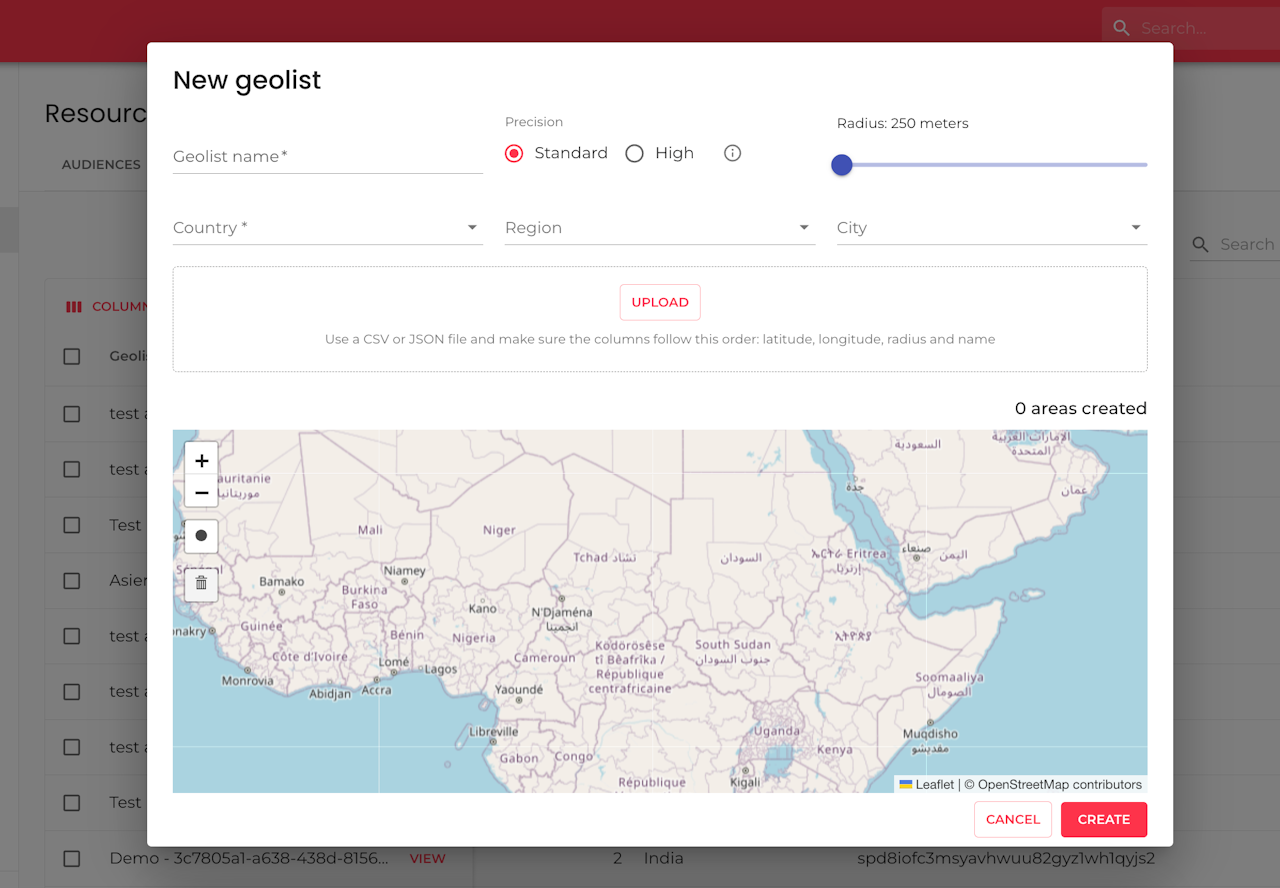Click the radius slider handle
Image resolution: width=1280 pixels, height=888 pixels.
842,165
